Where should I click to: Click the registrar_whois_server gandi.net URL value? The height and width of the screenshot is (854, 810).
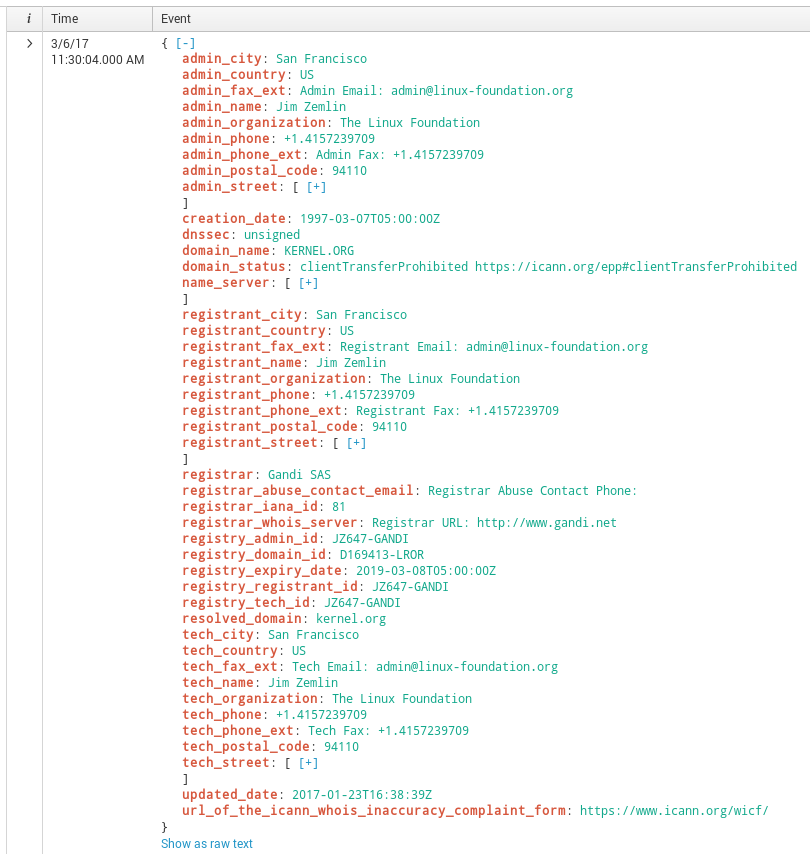(x=494, y=523)
